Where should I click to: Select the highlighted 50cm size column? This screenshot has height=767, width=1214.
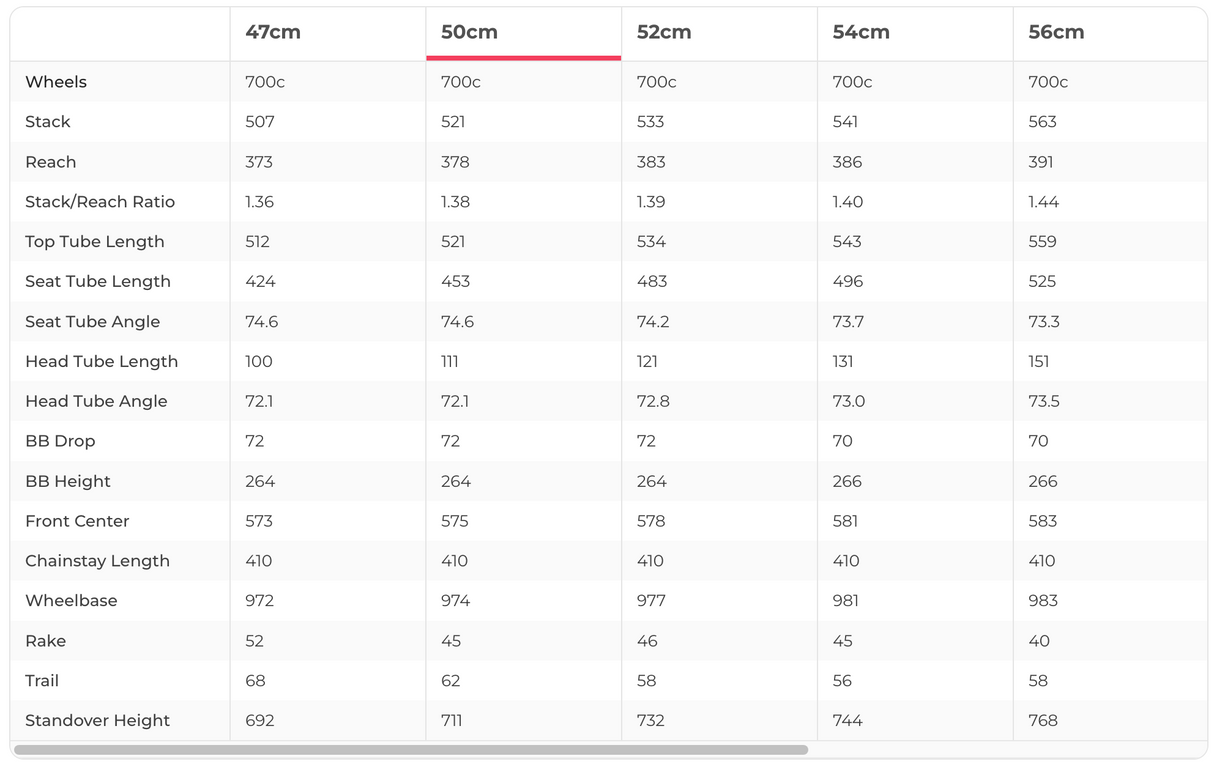click(469, 32)
